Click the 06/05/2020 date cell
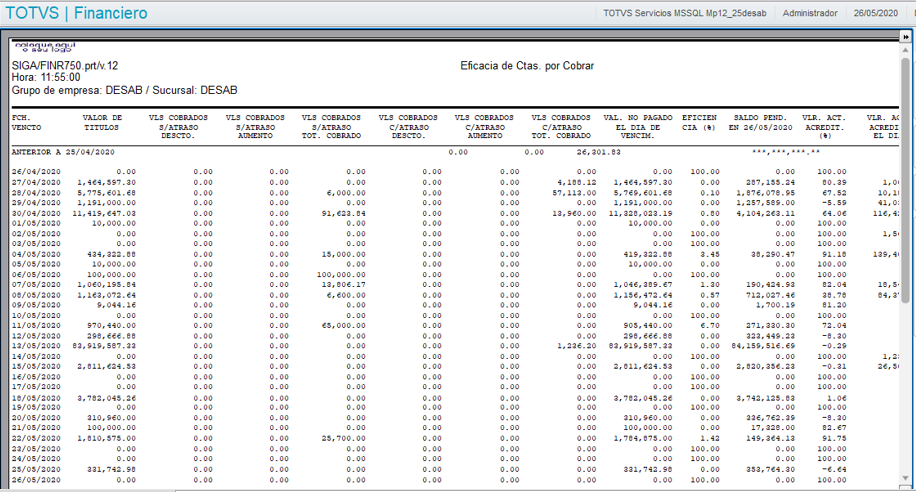 click(36, 275)
